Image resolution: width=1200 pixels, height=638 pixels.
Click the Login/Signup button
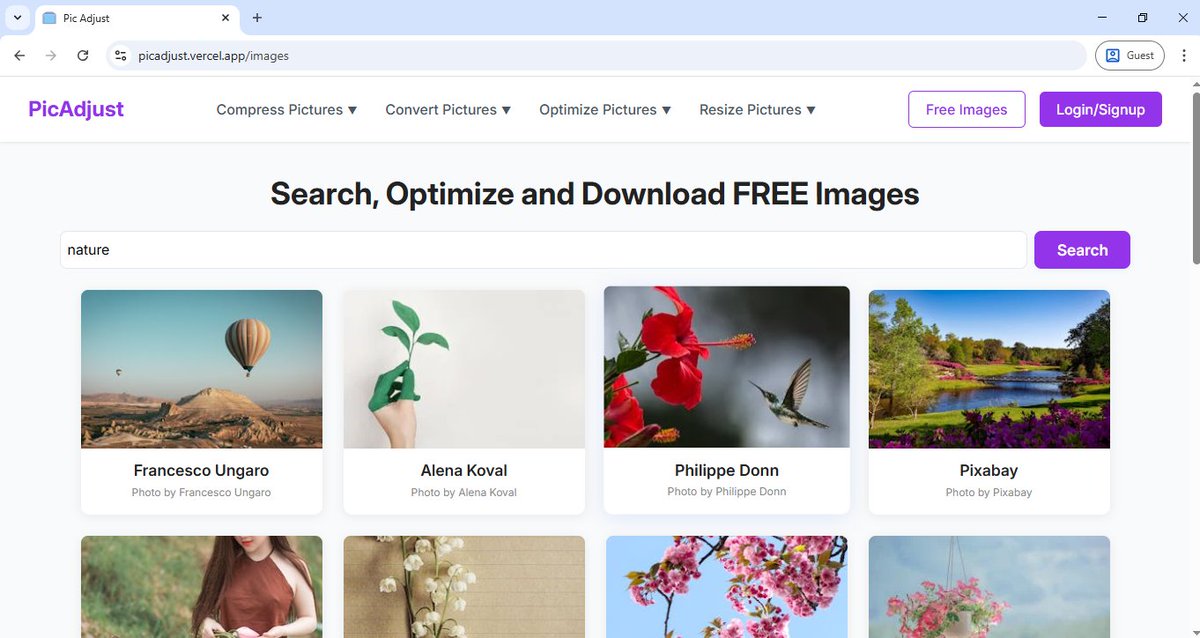[x=1100, y=110]
